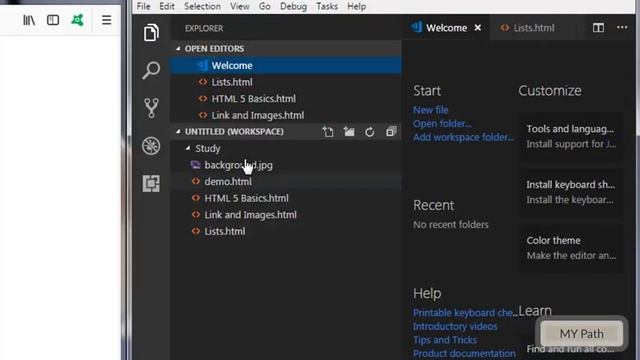
Task: Select Welcome in Open Editors
Action: point(286,65)
